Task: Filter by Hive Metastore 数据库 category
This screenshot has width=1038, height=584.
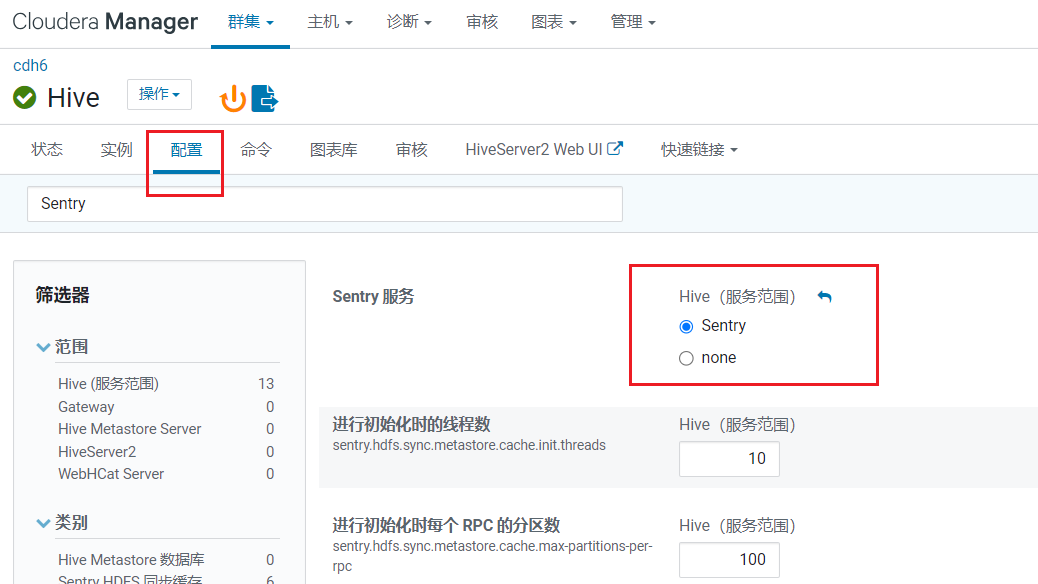Action: [131, 560]
